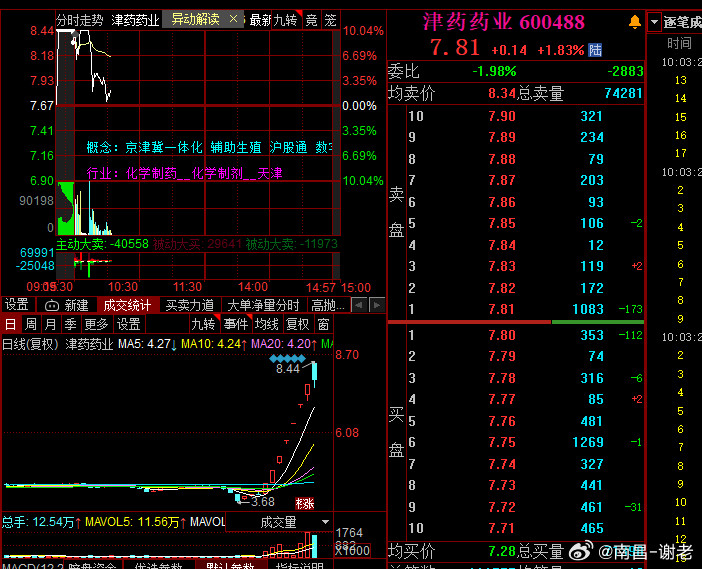Click sell level 1 price 7.81

pos(501,309)
